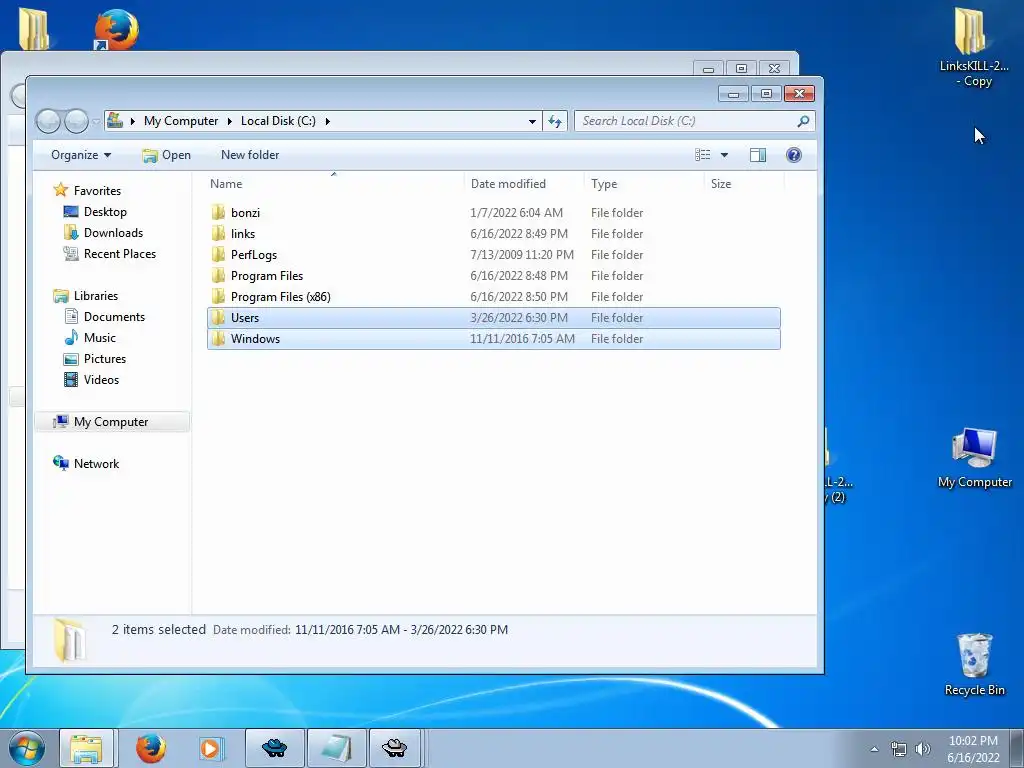
Task: Click the Back navigation arrow
Action: (48, 121)
